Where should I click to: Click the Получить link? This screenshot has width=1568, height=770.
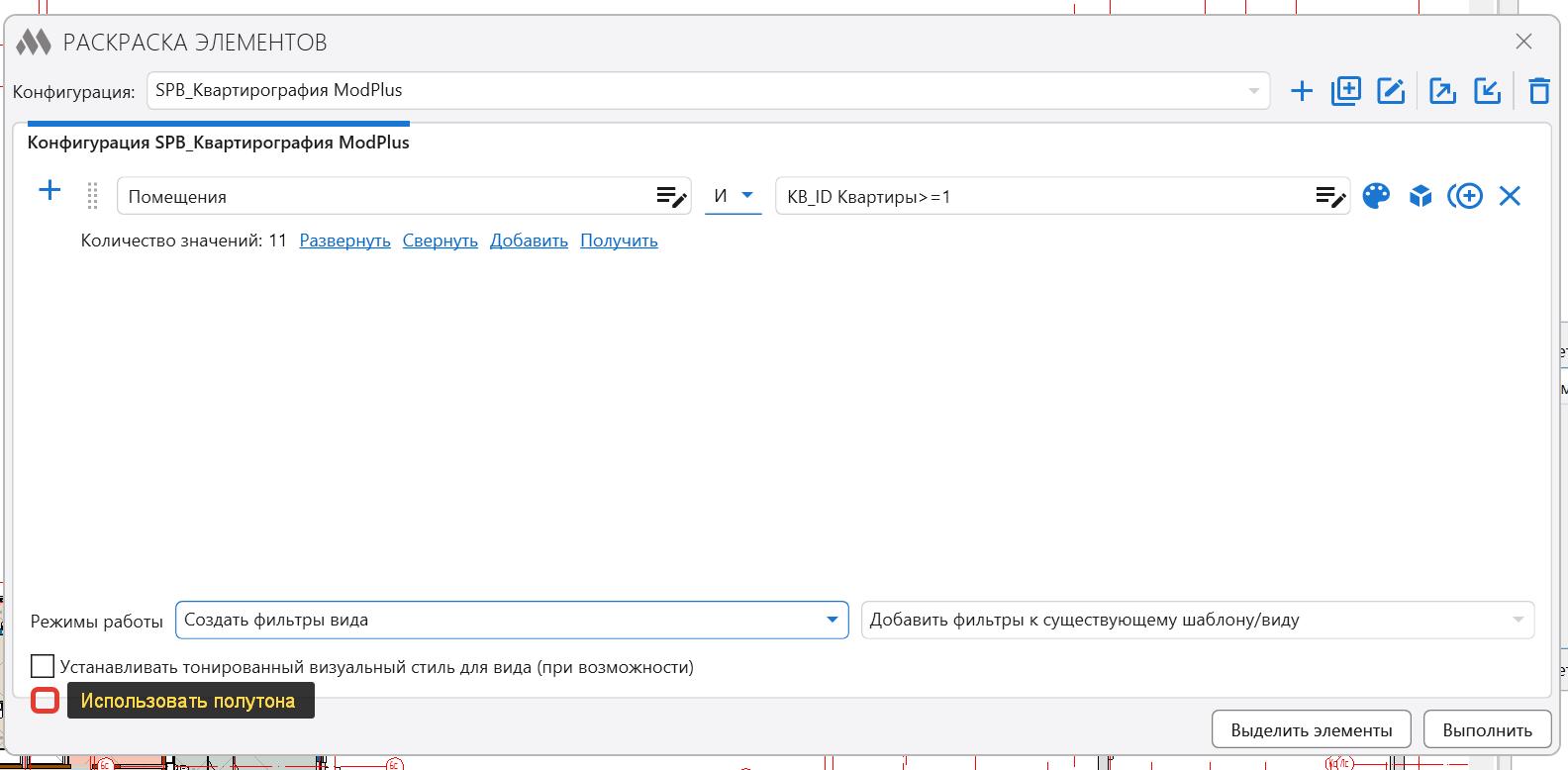pyautogui.click(x=619, y=241)
